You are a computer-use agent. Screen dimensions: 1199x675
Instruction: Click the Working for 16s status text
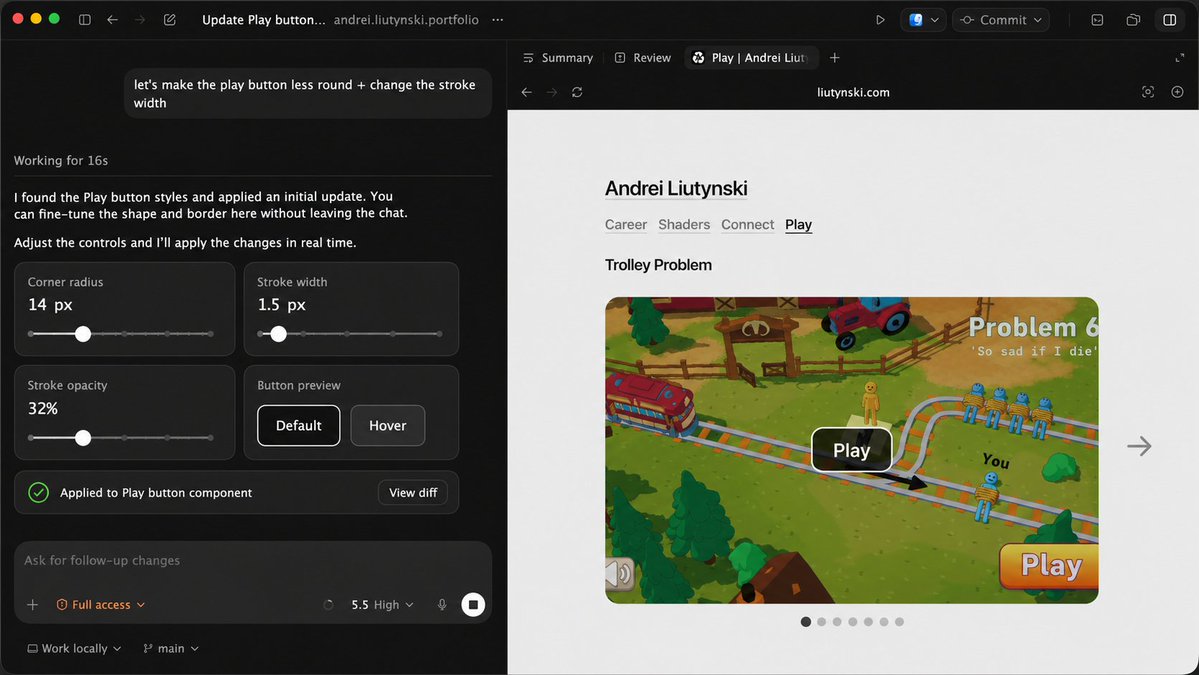click(x=60, y=161)
